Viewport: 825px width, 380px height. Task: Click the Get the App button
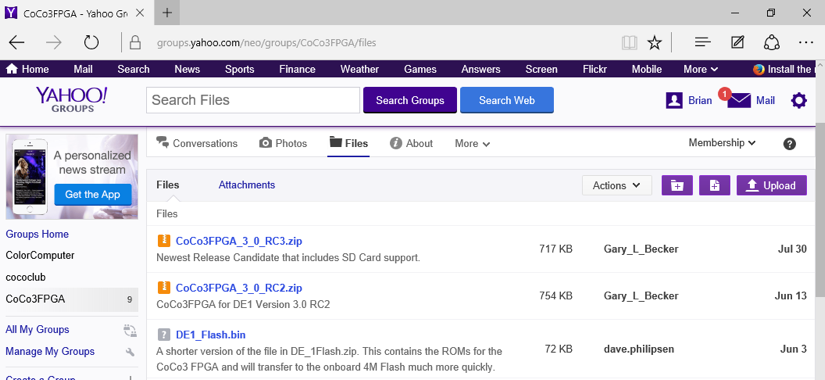coord(93,194)
